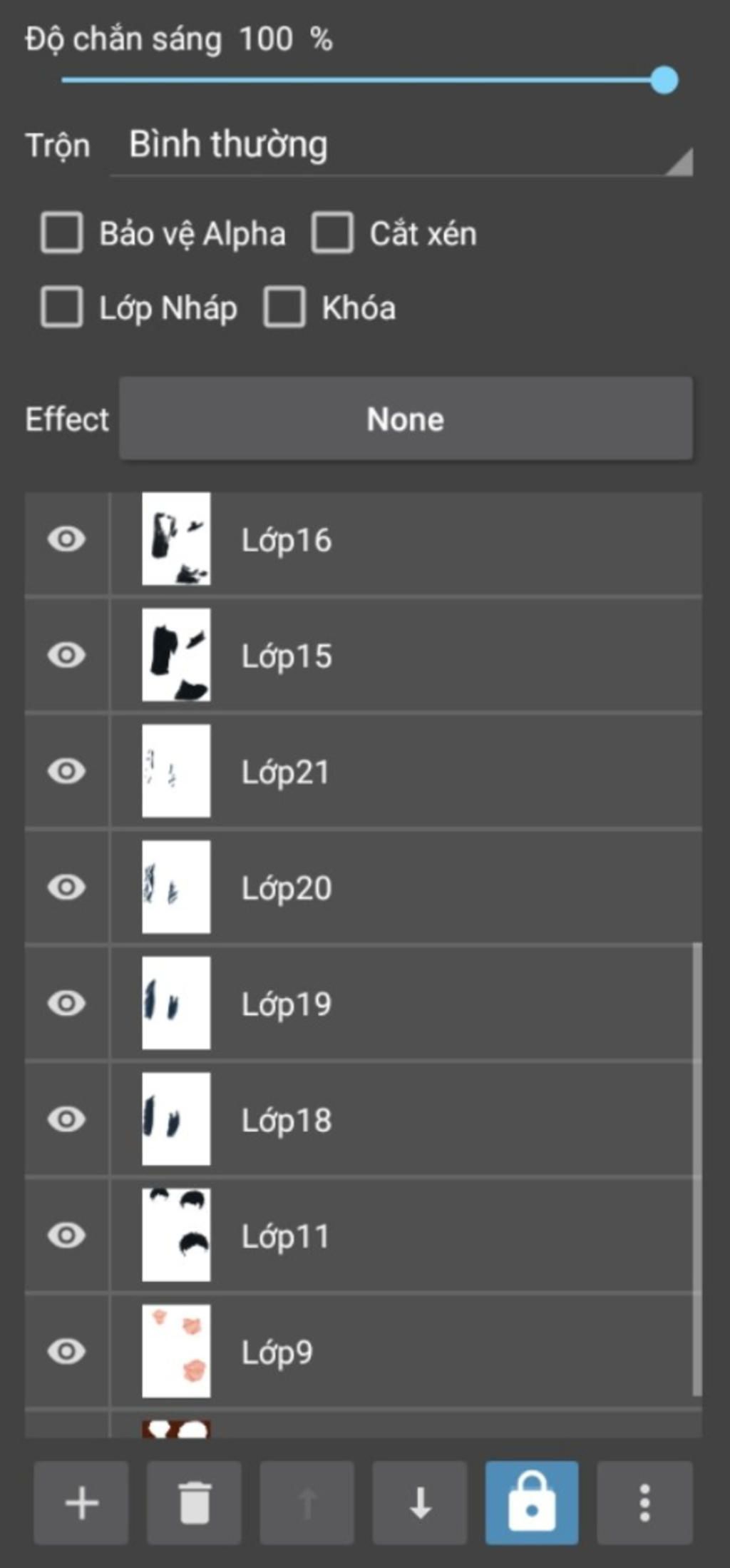Add a new layer with plus button
730x1568 pixels.
point(81,1502)
